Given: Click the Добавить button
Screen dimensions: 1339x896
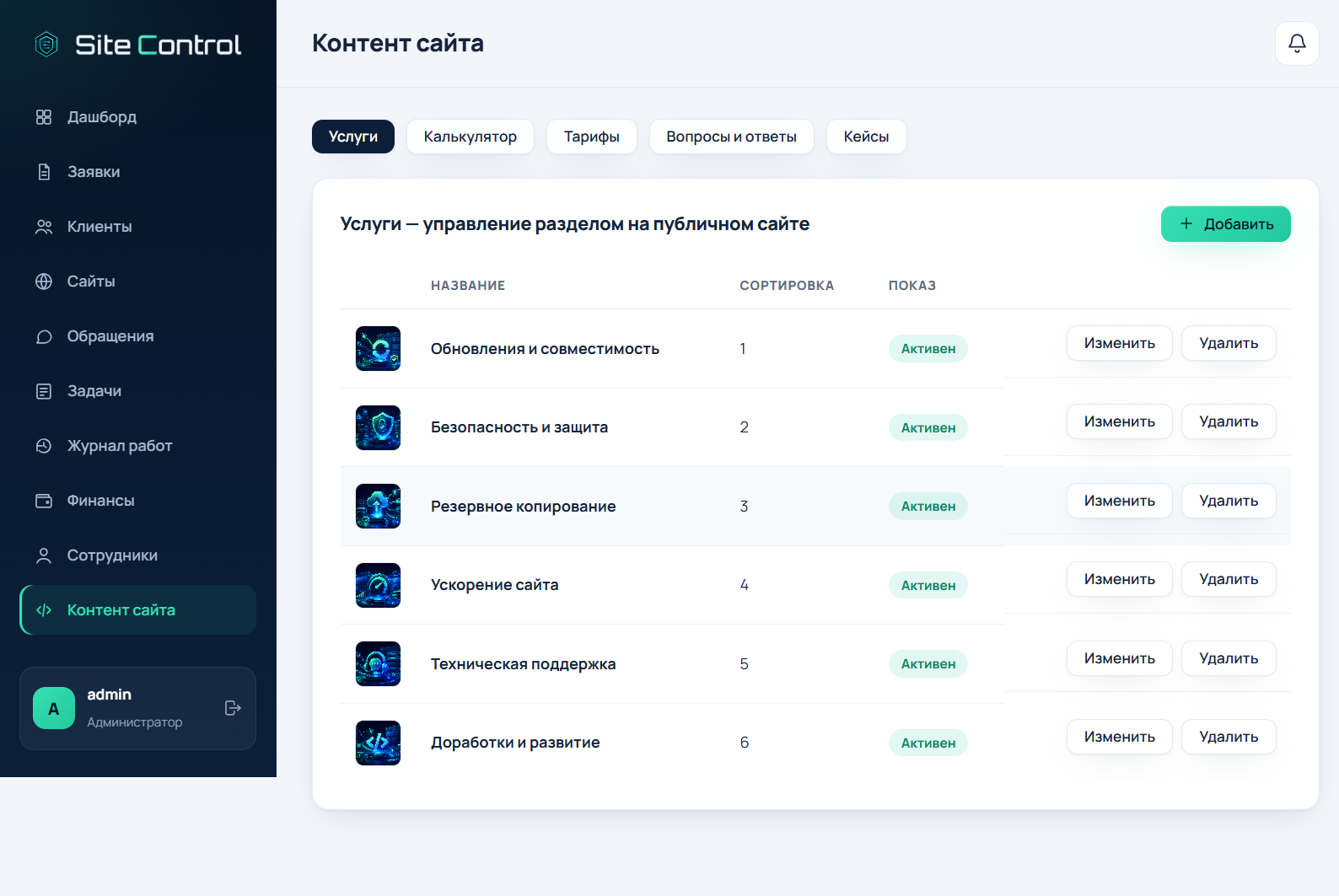Looking at the screenshot, I should point(1226,224).
